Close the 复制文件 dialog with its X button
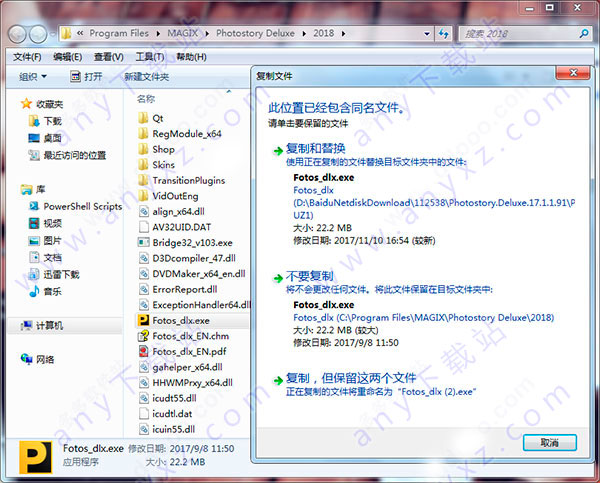600x483 pixels. click(573, 73)
